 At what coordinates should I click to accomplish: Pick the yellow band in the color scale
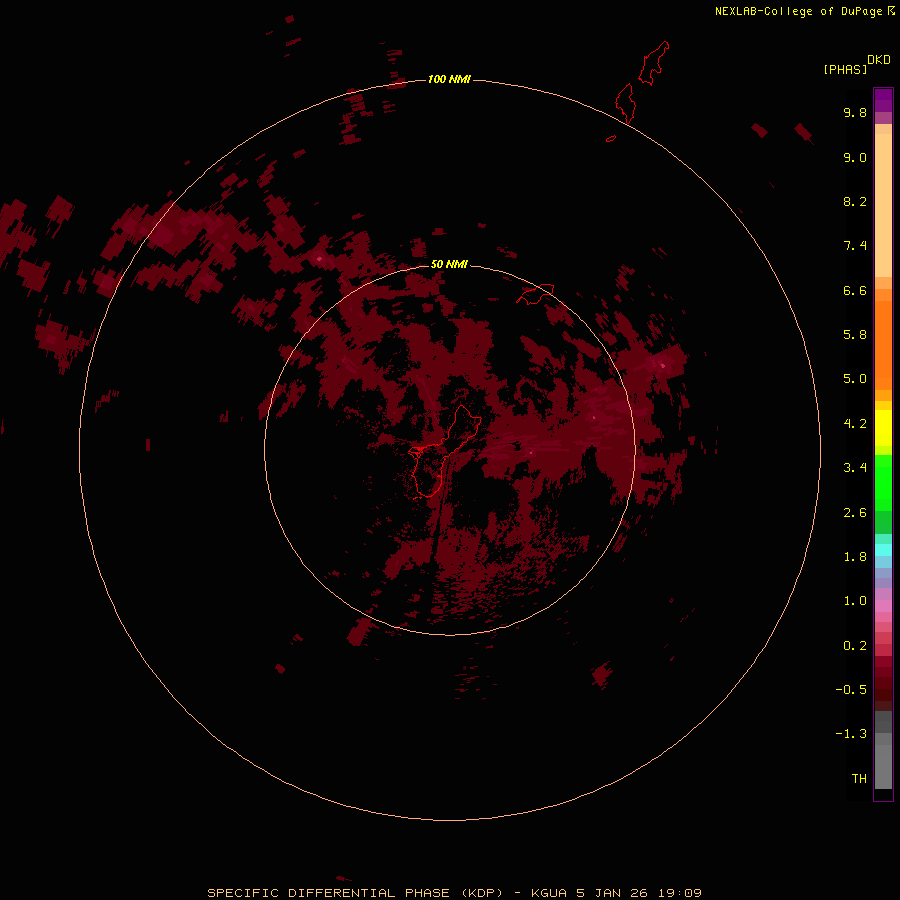tap(883, 428)
